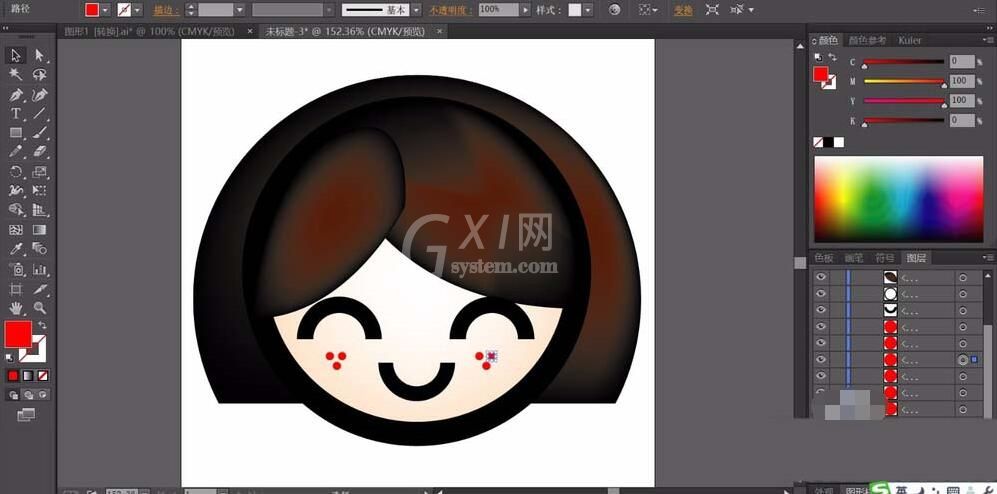The width and height of the screenshot is (997, 494).
Task: Click the swap fill and stroke arrow in toolbox
Action: (x=42, y=325)
